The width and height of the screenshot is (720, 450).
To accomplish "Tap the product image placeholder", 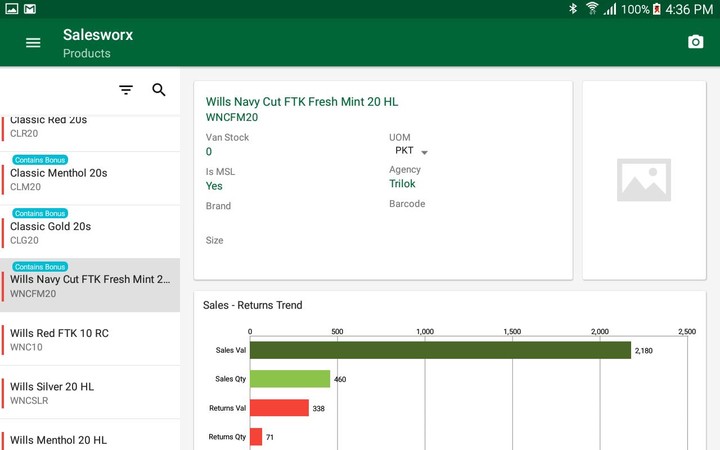I will pos(644,180).
